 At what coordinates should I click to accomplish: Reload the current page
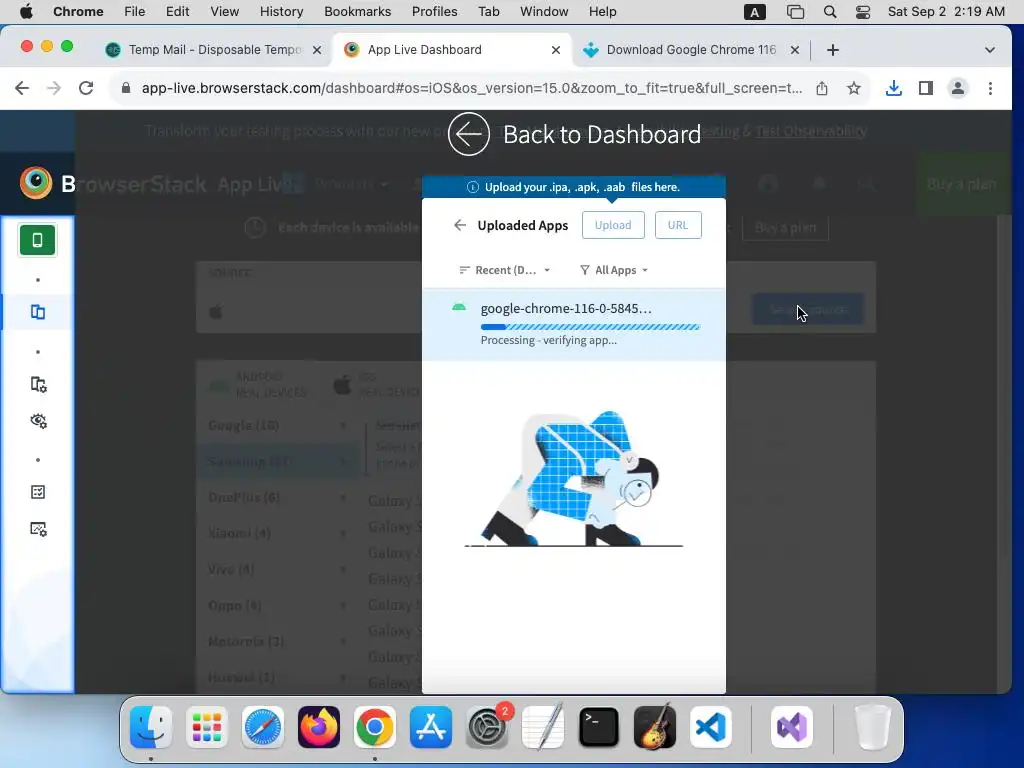[86, 88]
